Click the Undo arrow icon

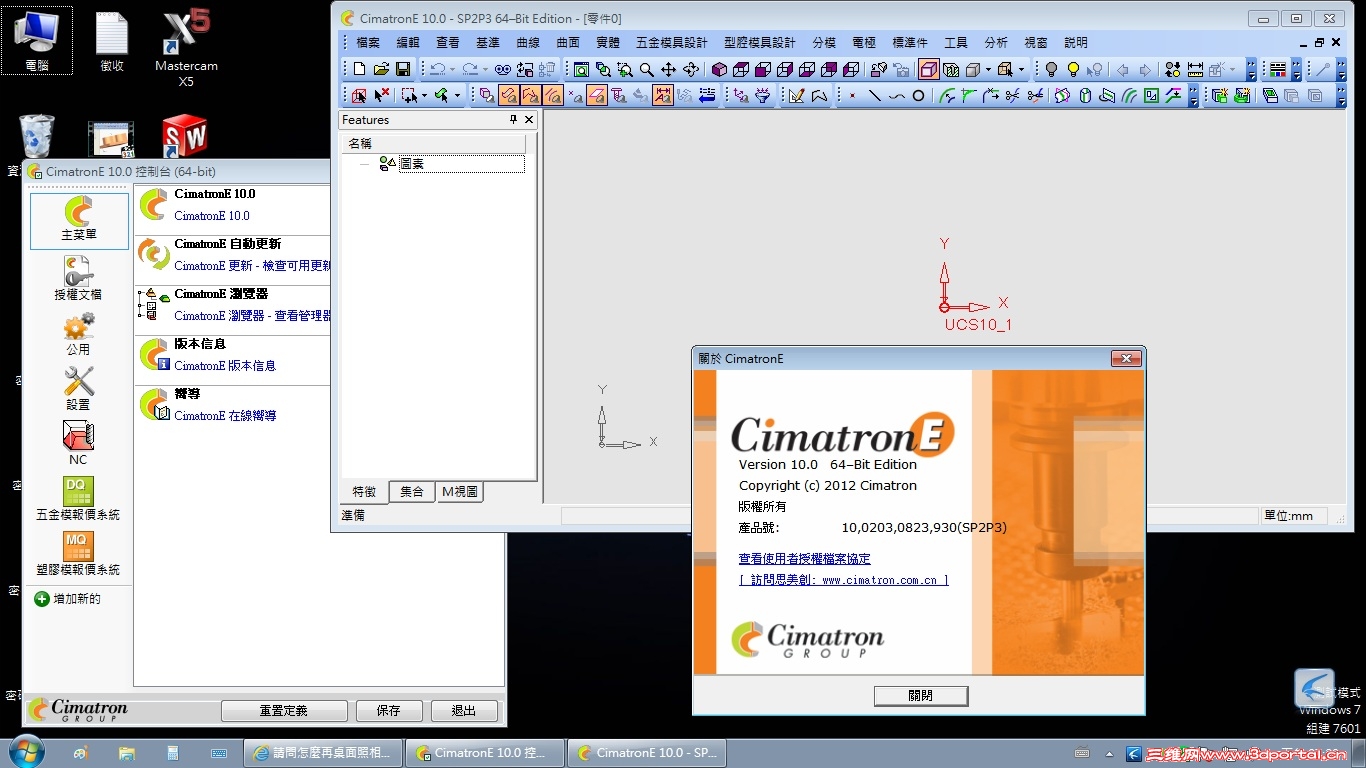coord(438,69)
